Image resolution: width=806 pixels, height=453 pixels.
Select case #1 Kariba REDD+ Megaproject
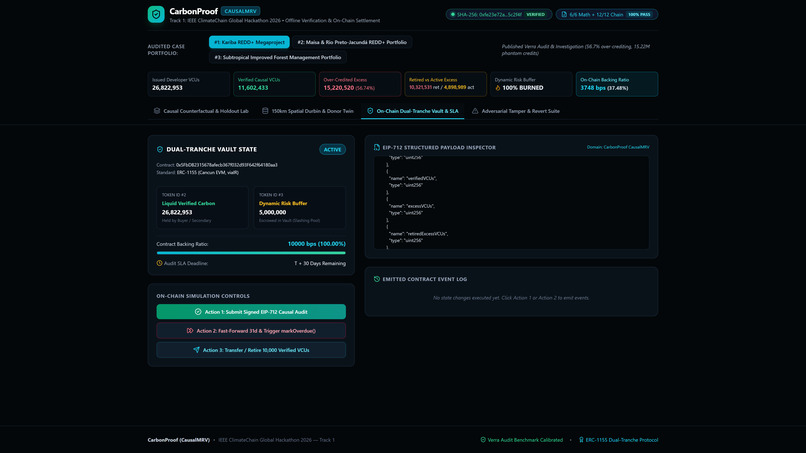click(249, 42)
